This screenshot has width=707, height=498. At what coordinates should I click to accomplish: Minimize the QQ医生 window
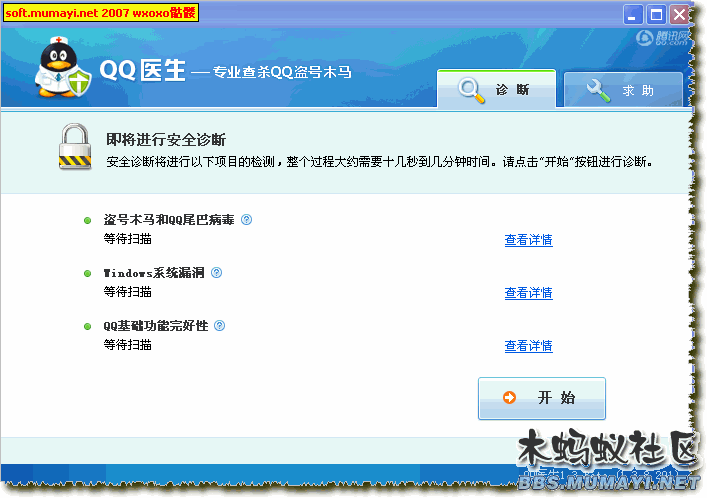(x=633, y=15)
